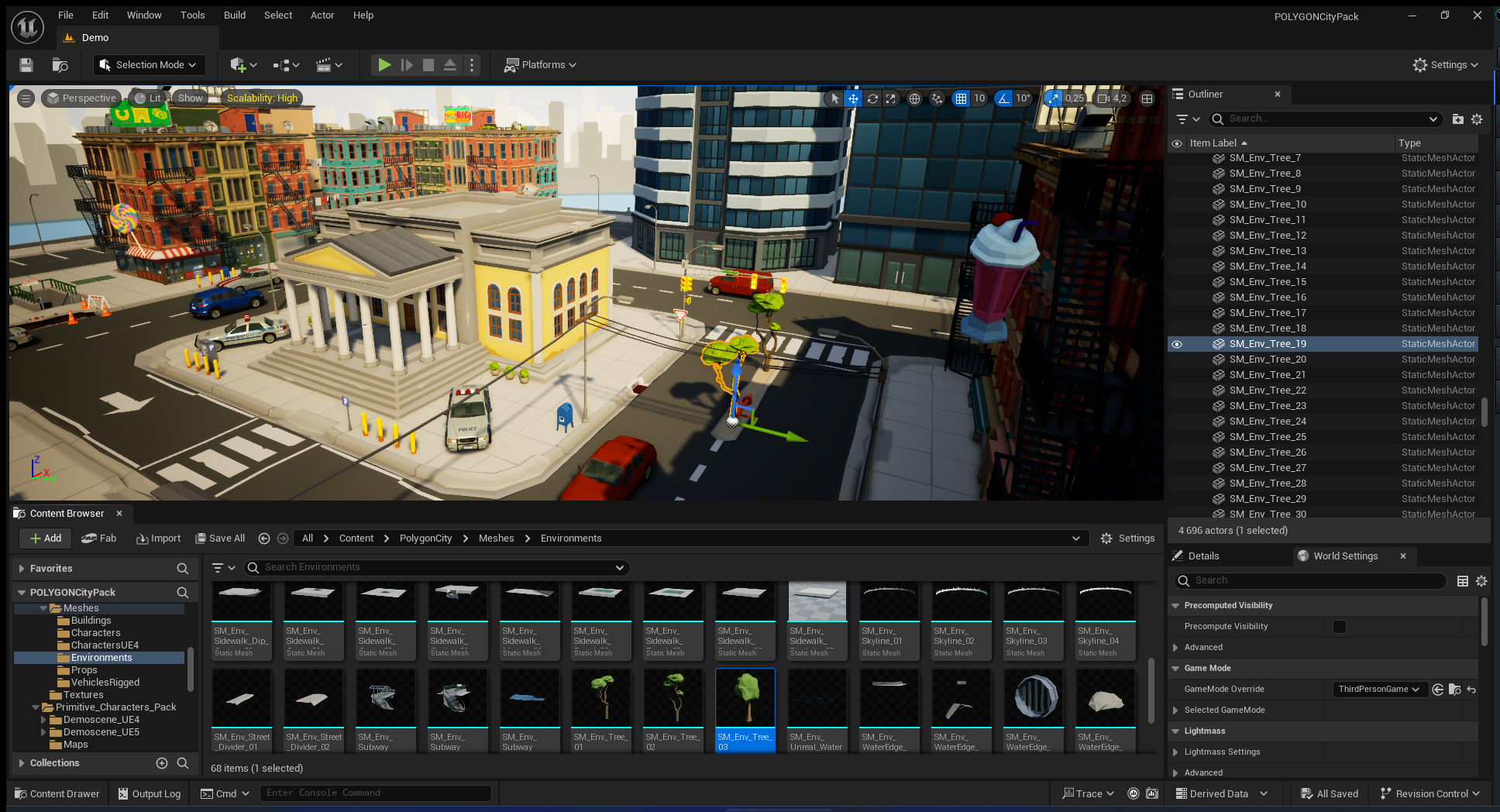Toggle visibility eye for SM_Env_Tree_19
This screenshot has height=812, width=1500.
click(x=1177, y=344)
